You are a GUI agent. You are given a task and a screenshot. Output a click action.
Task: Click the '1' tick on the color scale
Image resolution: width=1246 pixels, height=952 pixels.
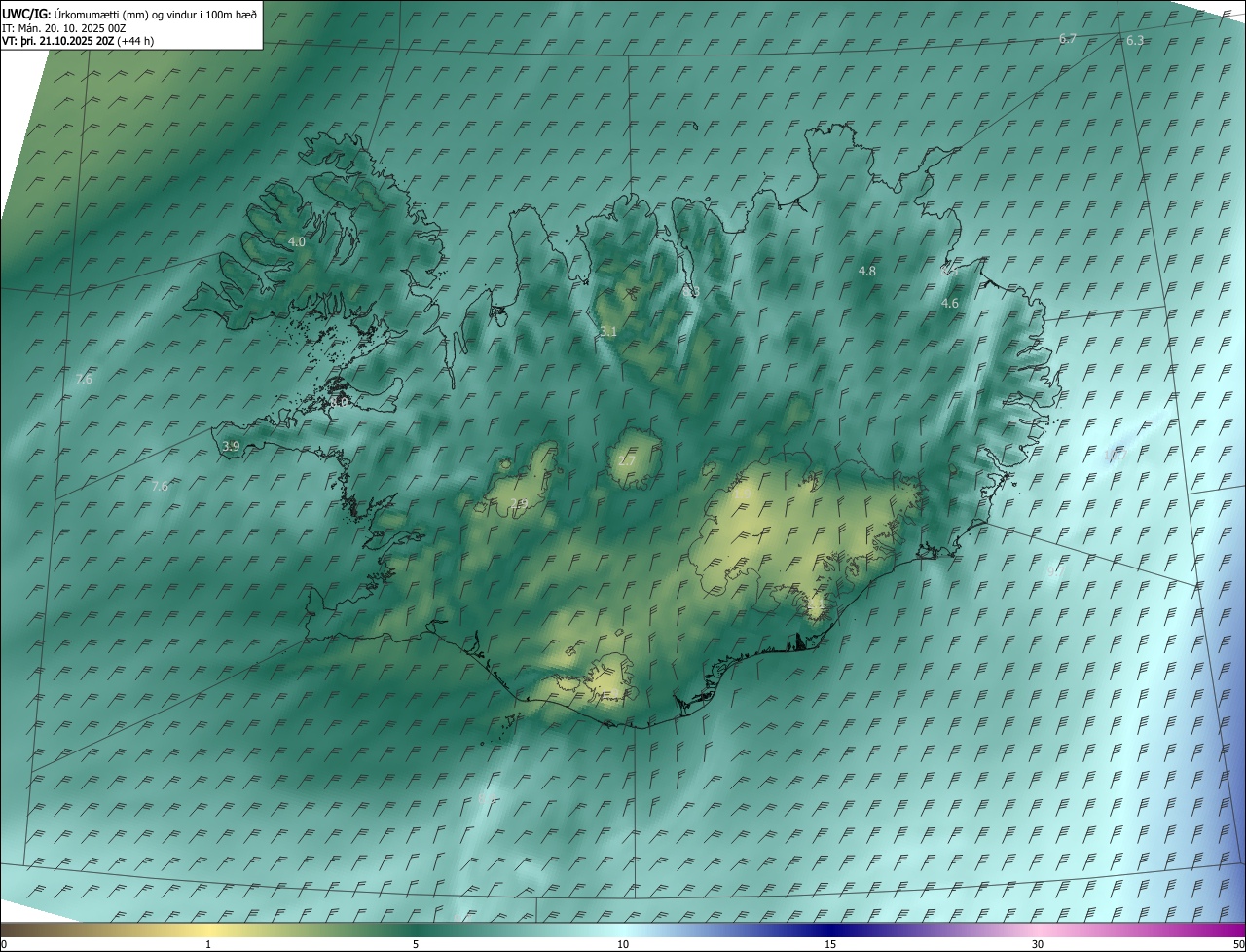pyautogui.click(x=208, y=945)
